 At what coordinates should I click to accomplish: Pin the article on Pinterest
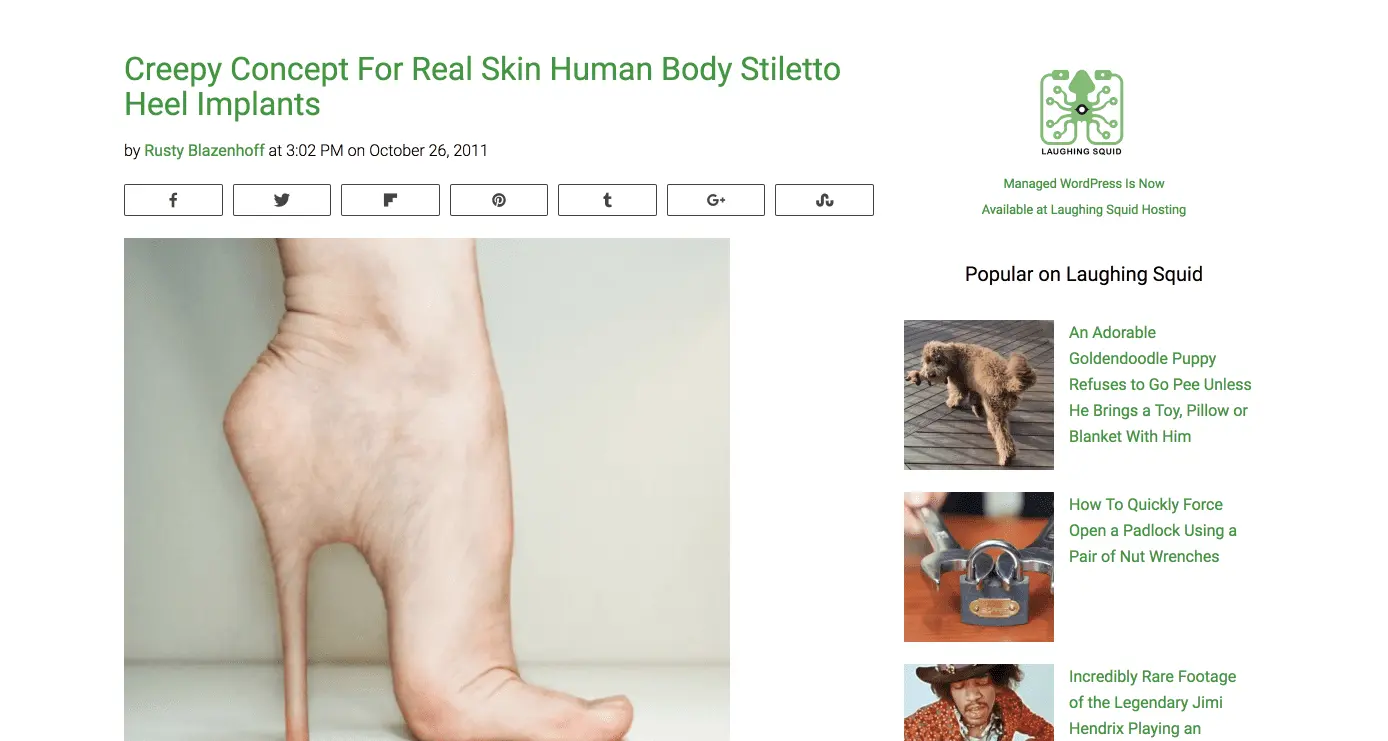499,200
